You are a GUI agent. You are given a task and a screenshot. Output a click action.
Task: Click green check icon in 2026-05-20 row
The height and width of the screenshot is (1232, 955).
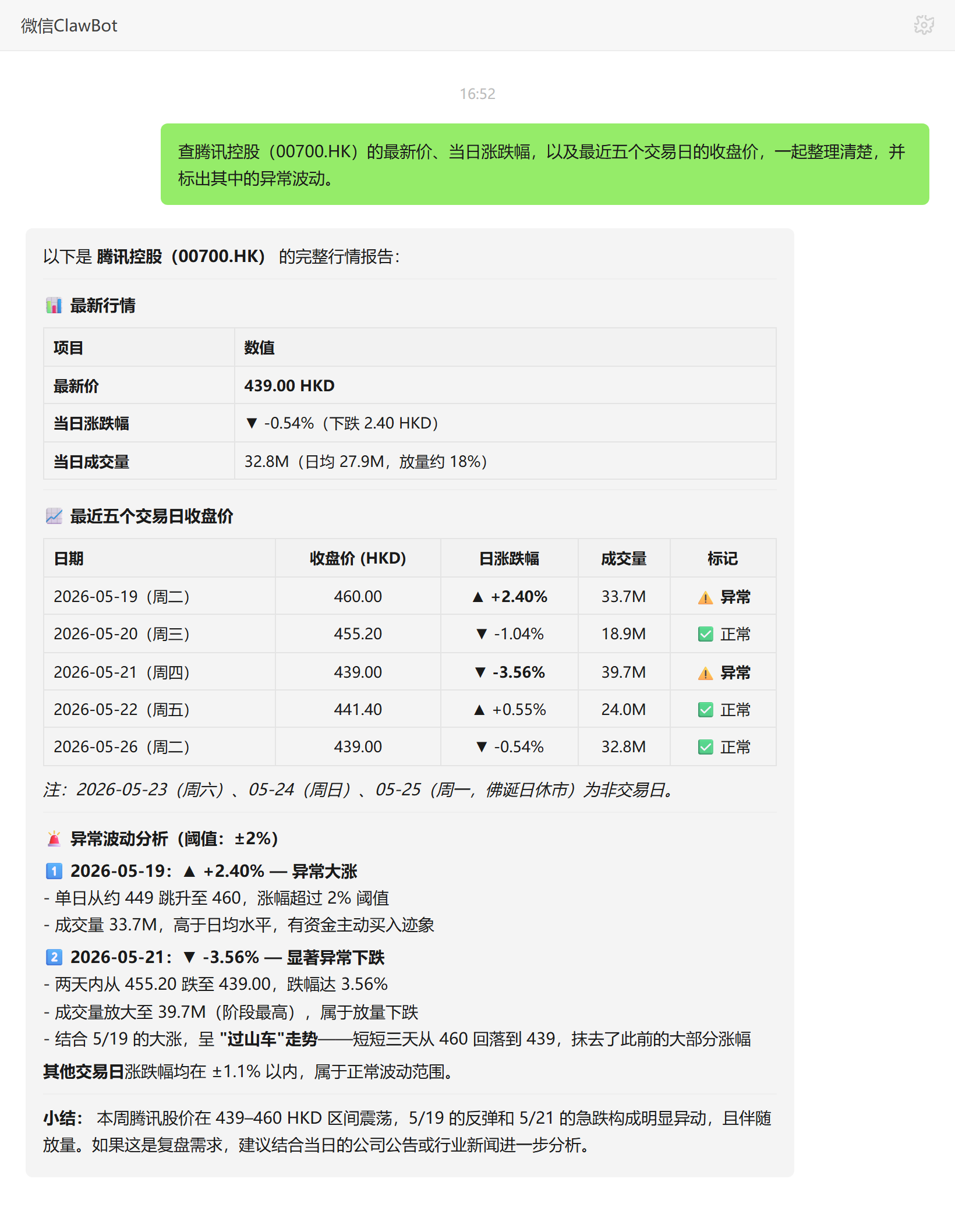[x=705, y=634]
